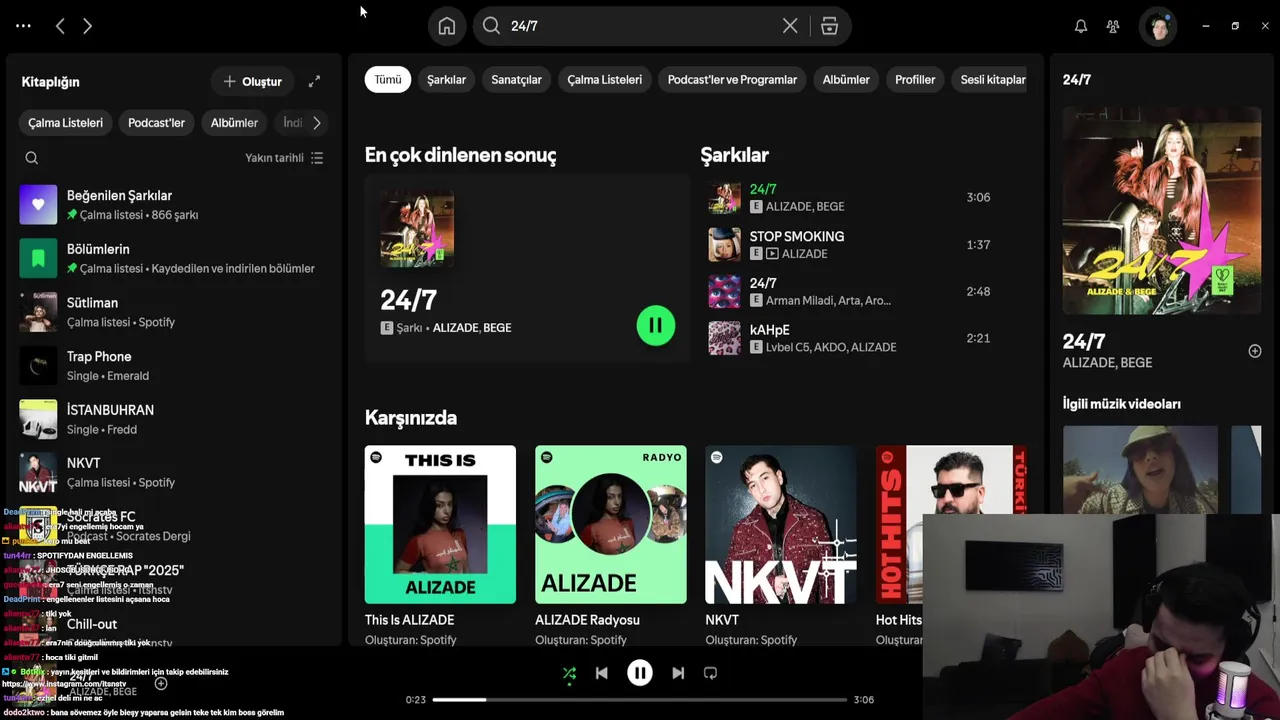Screen dimensions: 1280x720
Task: Open Beğenilen Şarkılar playlist
Action: [x=173, y=204]
